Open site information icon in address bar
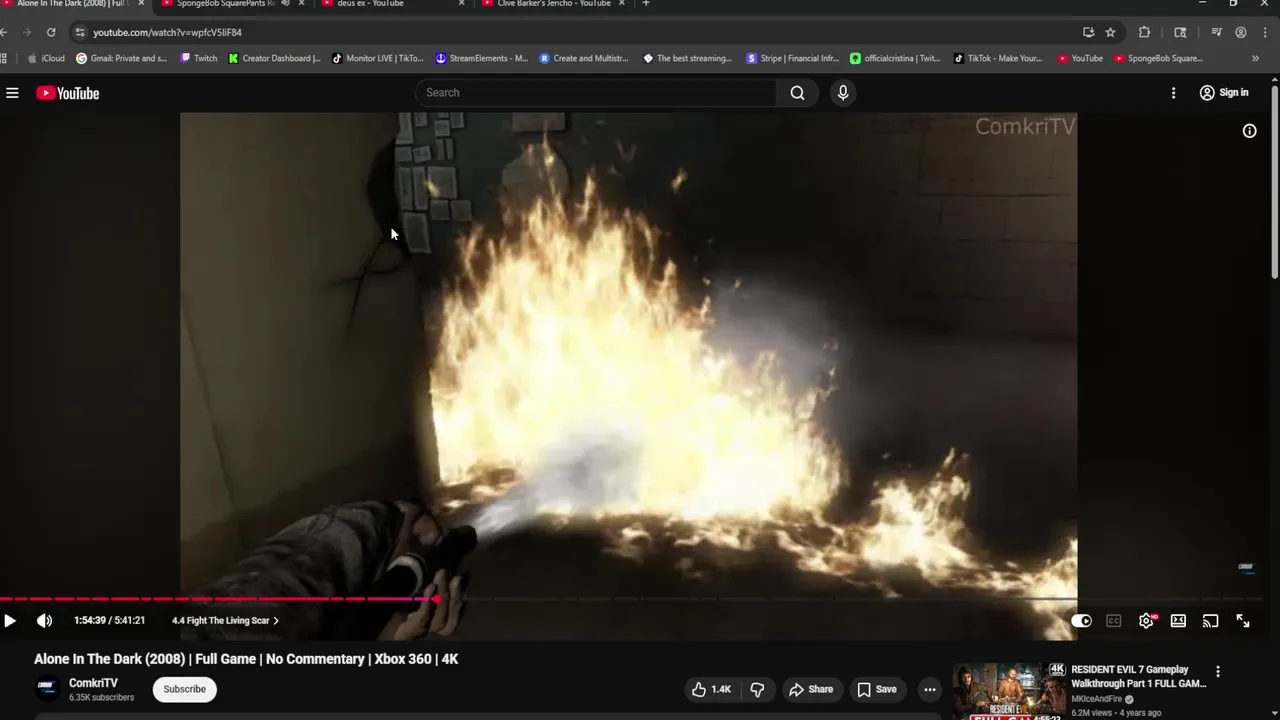The width and height of the screenshot is (1280, 720). click(x=80, y=32)
